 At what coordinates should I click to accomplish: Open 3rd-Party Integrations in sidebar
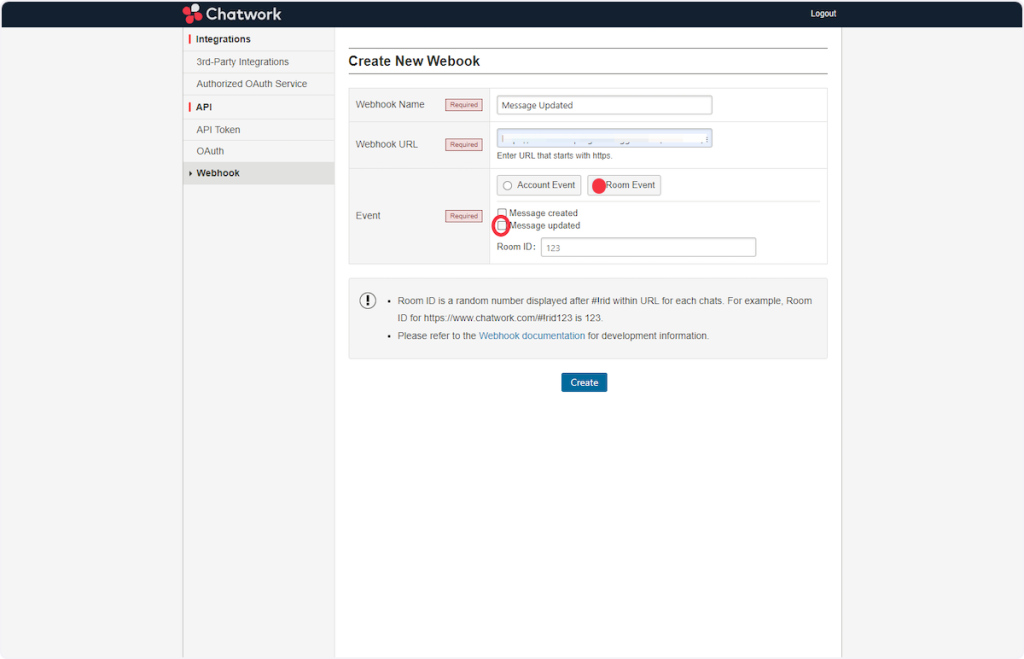pyautogui.click(x=242, y=62)
